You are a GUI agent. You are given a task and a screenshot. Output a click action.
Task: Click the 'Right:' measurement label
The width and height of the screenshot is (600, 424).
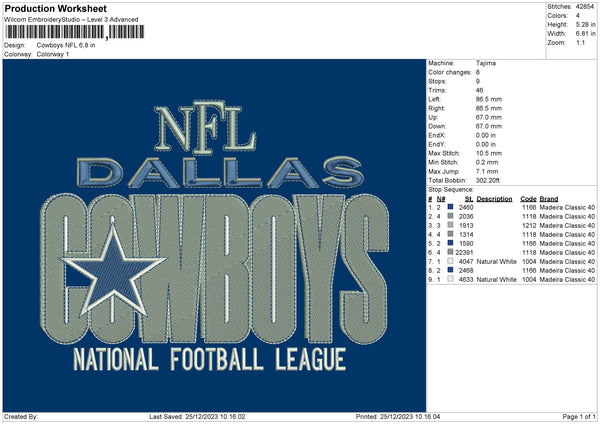[x=436, y=108]
